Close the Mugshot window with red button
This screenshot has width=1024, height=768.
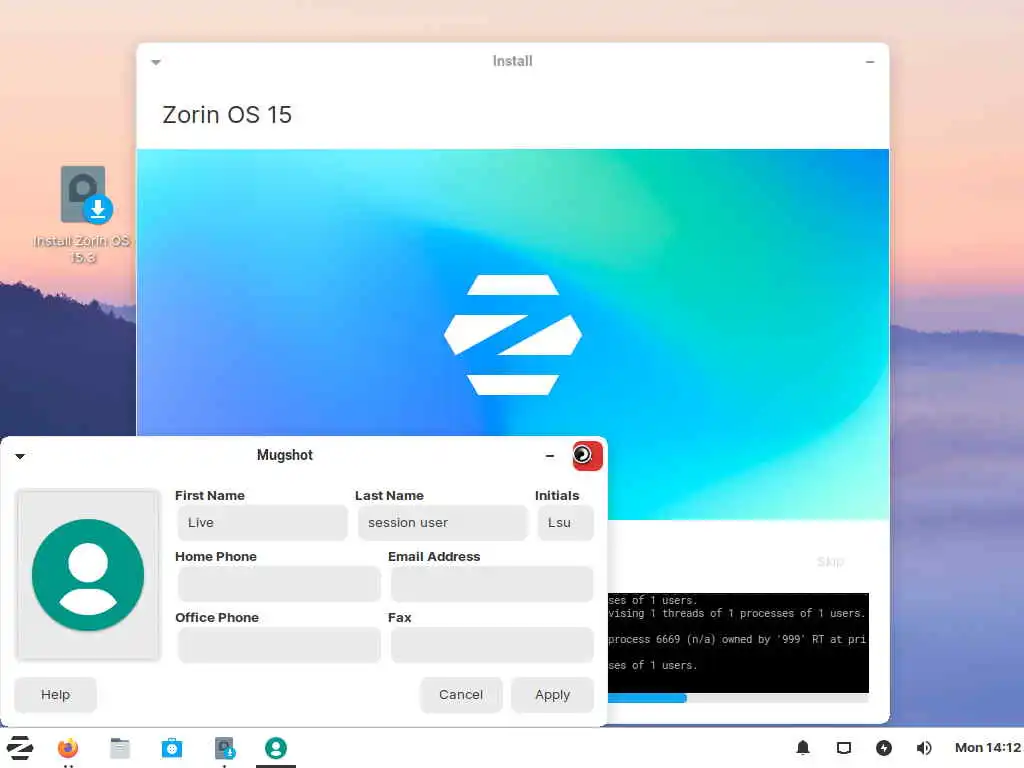pyautogui.click(x=587, y=456)
